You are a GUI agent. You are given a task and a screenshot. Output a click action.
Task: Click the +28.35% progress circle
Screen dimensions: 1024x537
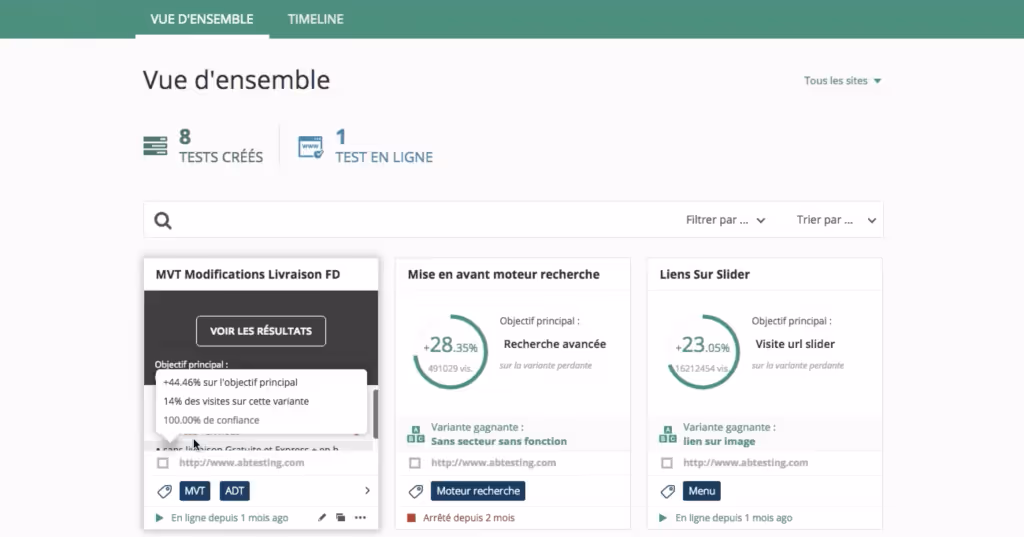coord(451,351)
